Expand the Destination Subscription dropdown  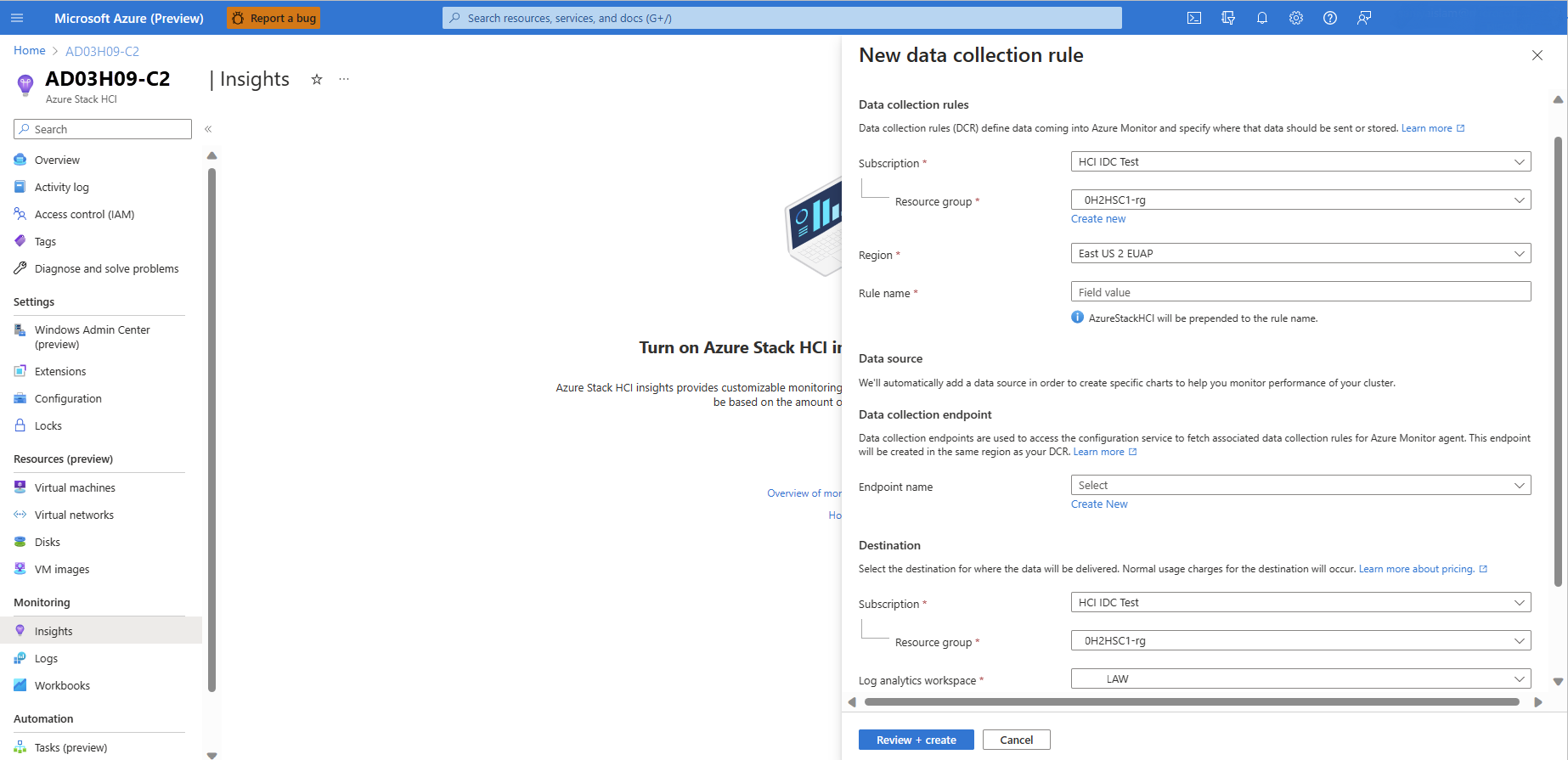click(x=1300, y=602)
